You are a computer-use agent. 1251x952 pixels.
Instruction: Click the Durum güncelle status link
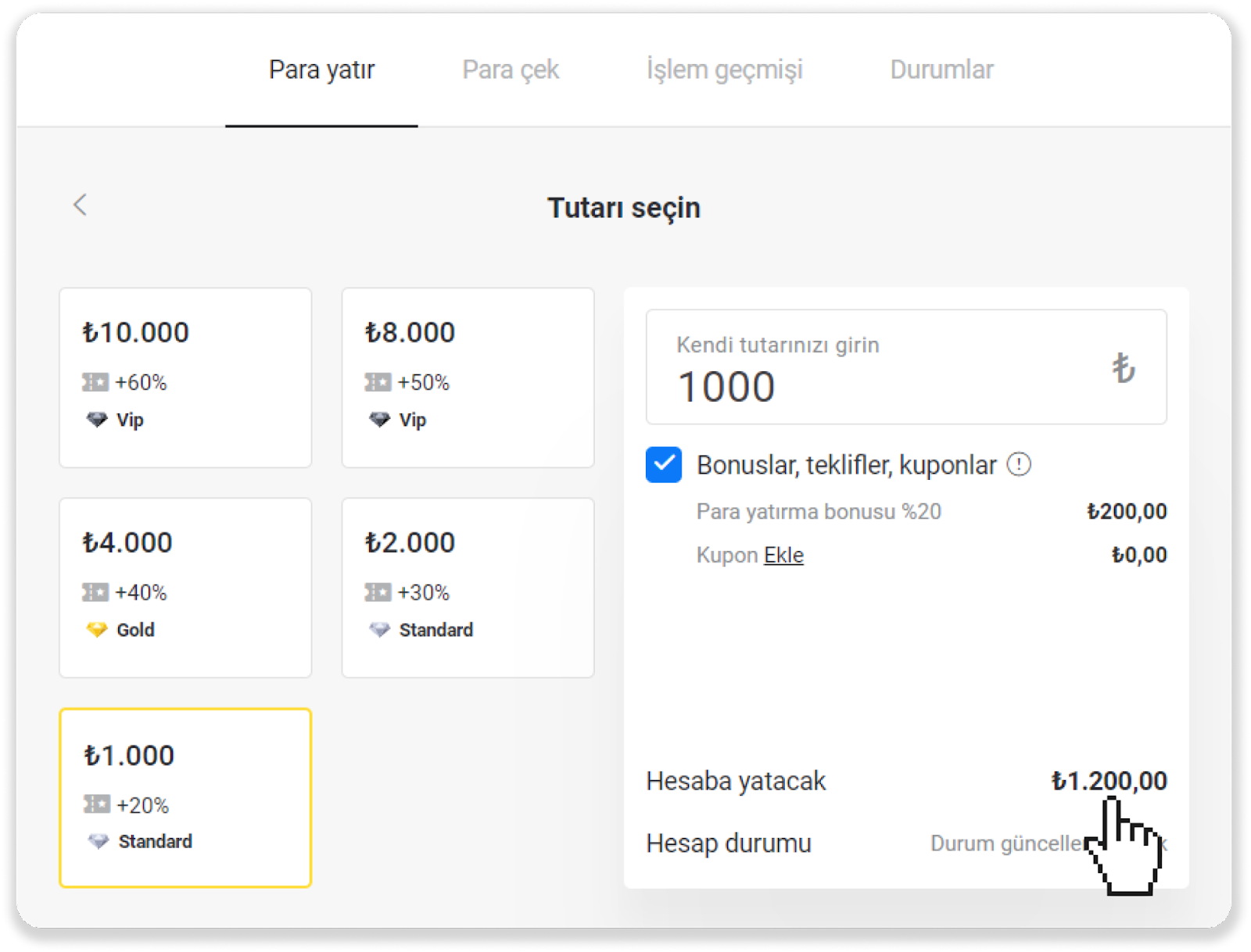[1009, 843]
